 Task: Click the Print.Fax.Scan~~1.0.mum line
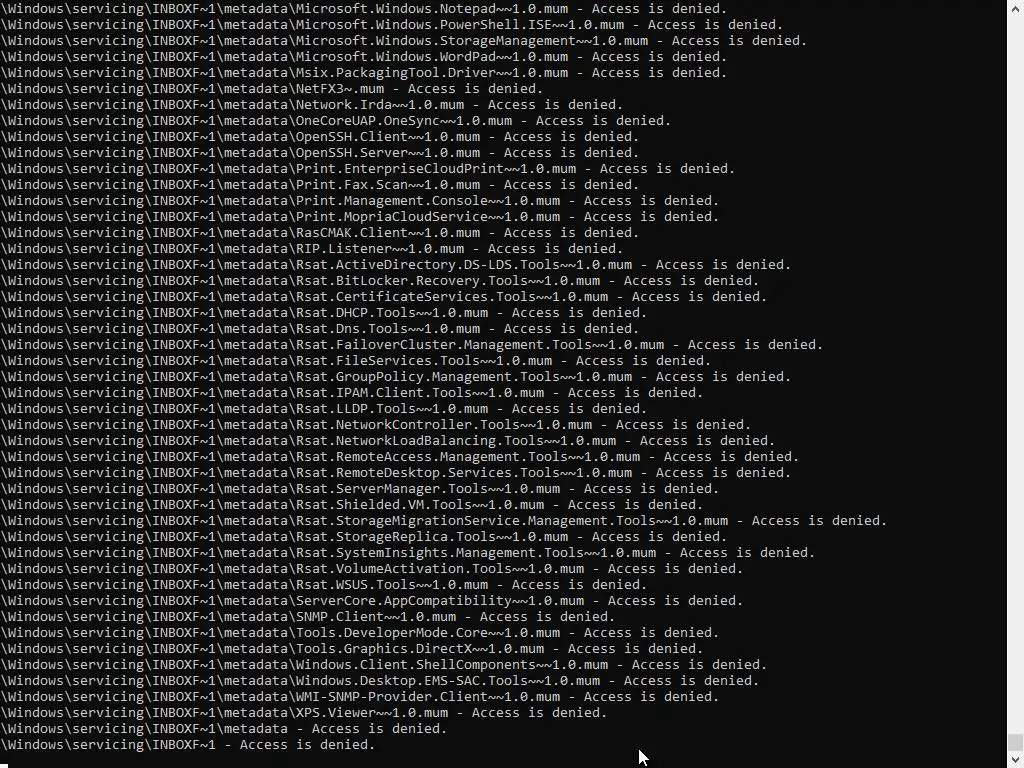coord(319,184)
